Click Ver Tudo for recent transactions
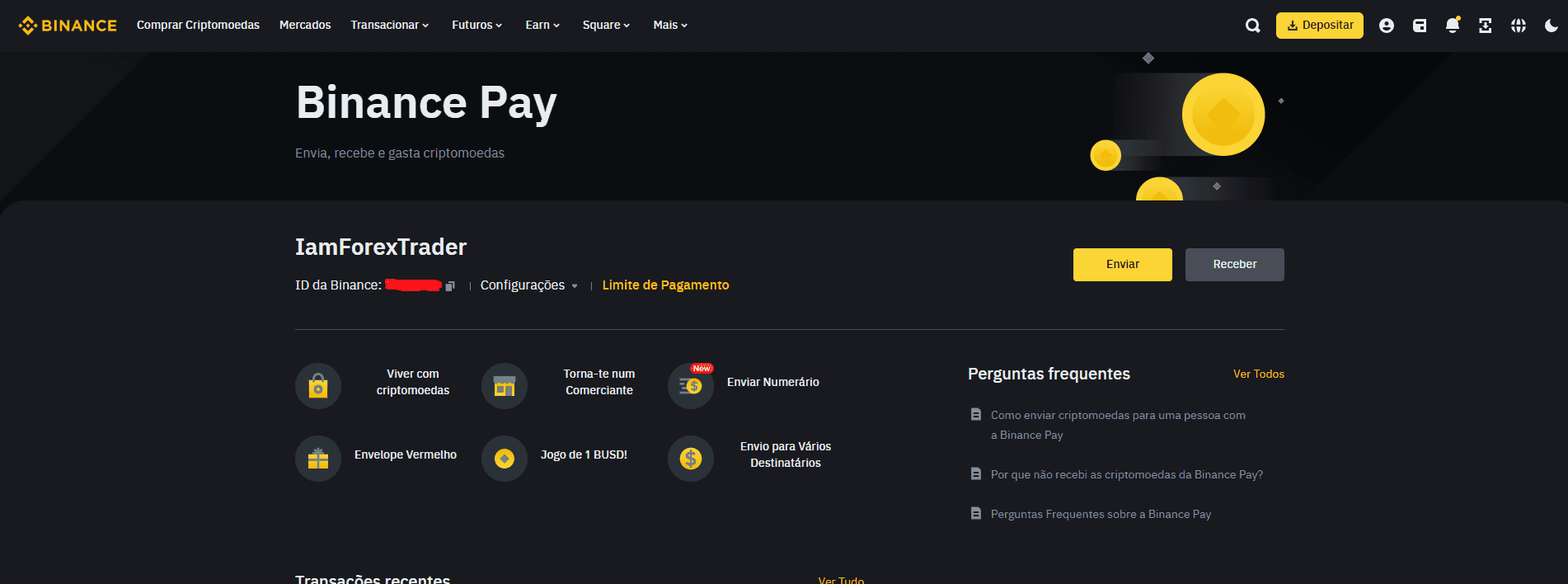 841,580
